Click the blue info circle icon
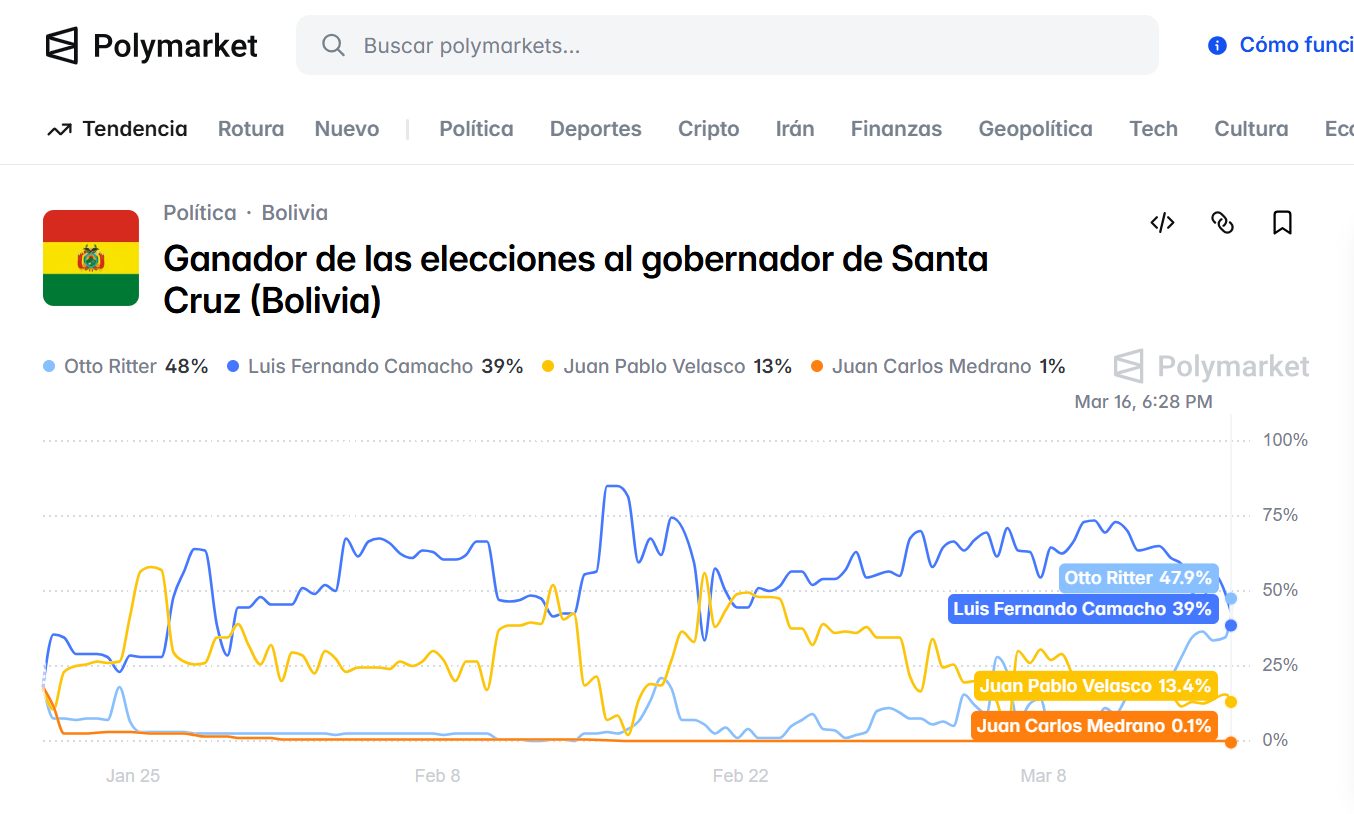 [x=1217, y=45]
